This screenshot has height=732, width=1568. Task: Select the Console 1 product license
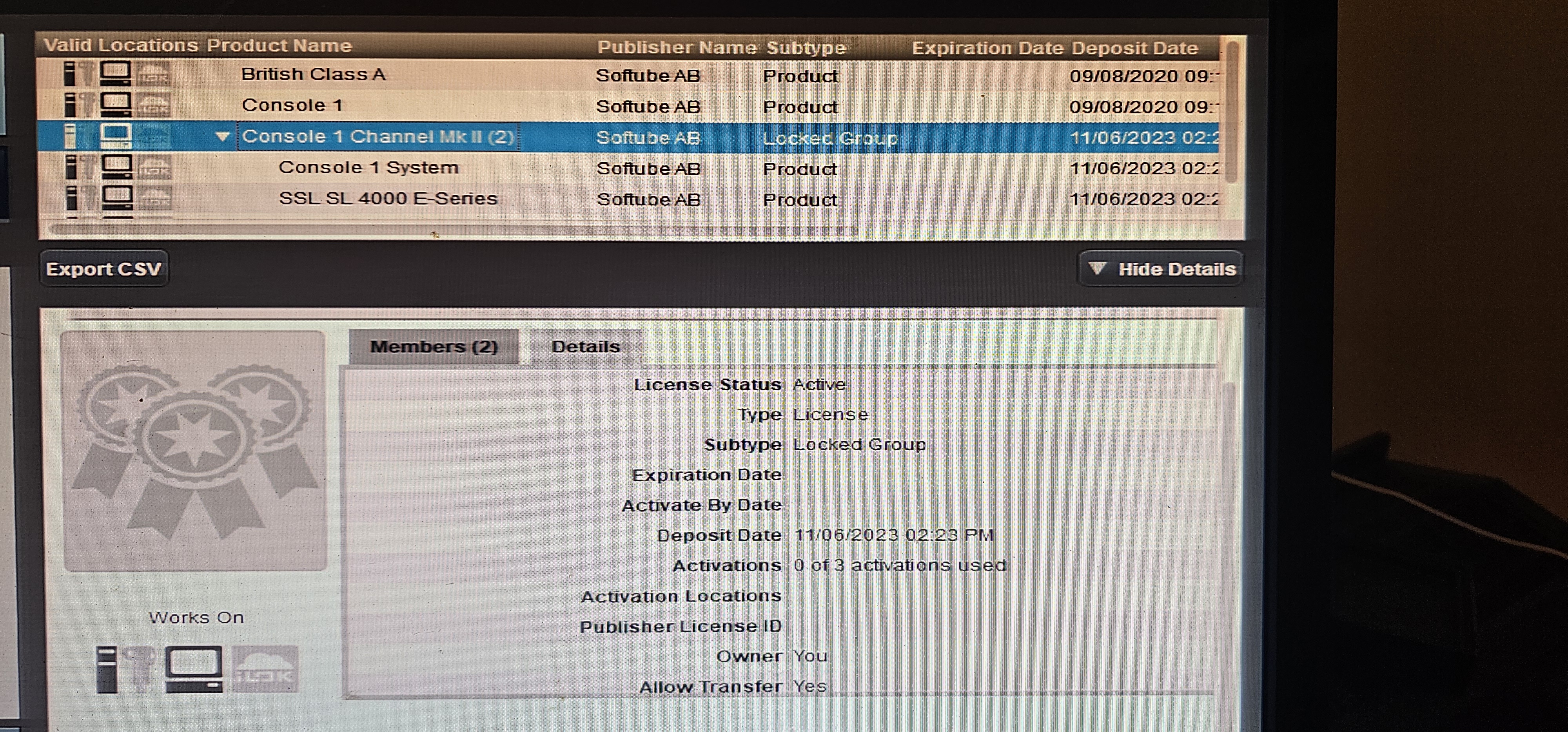(629, 106)
